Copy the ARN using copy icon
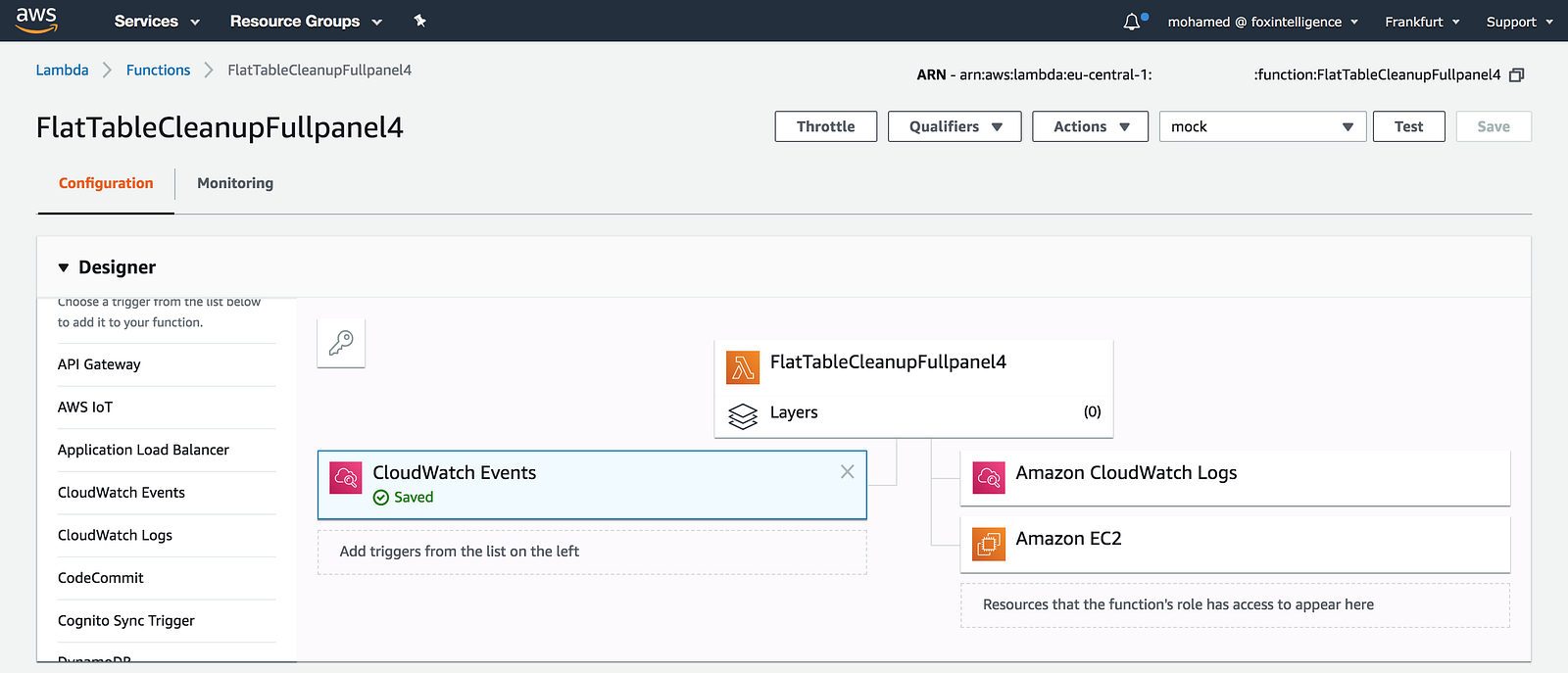1568x673 pixels. click(1517, 75)
